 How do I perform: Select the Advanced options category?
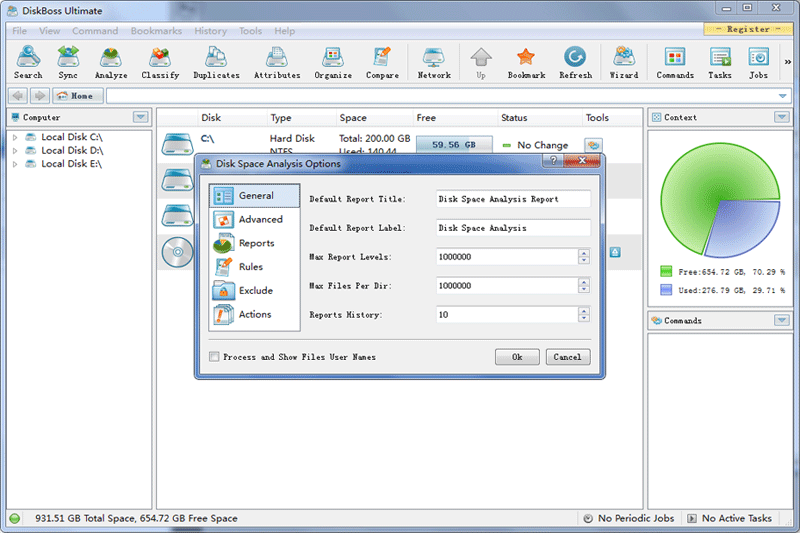[260, 219]
